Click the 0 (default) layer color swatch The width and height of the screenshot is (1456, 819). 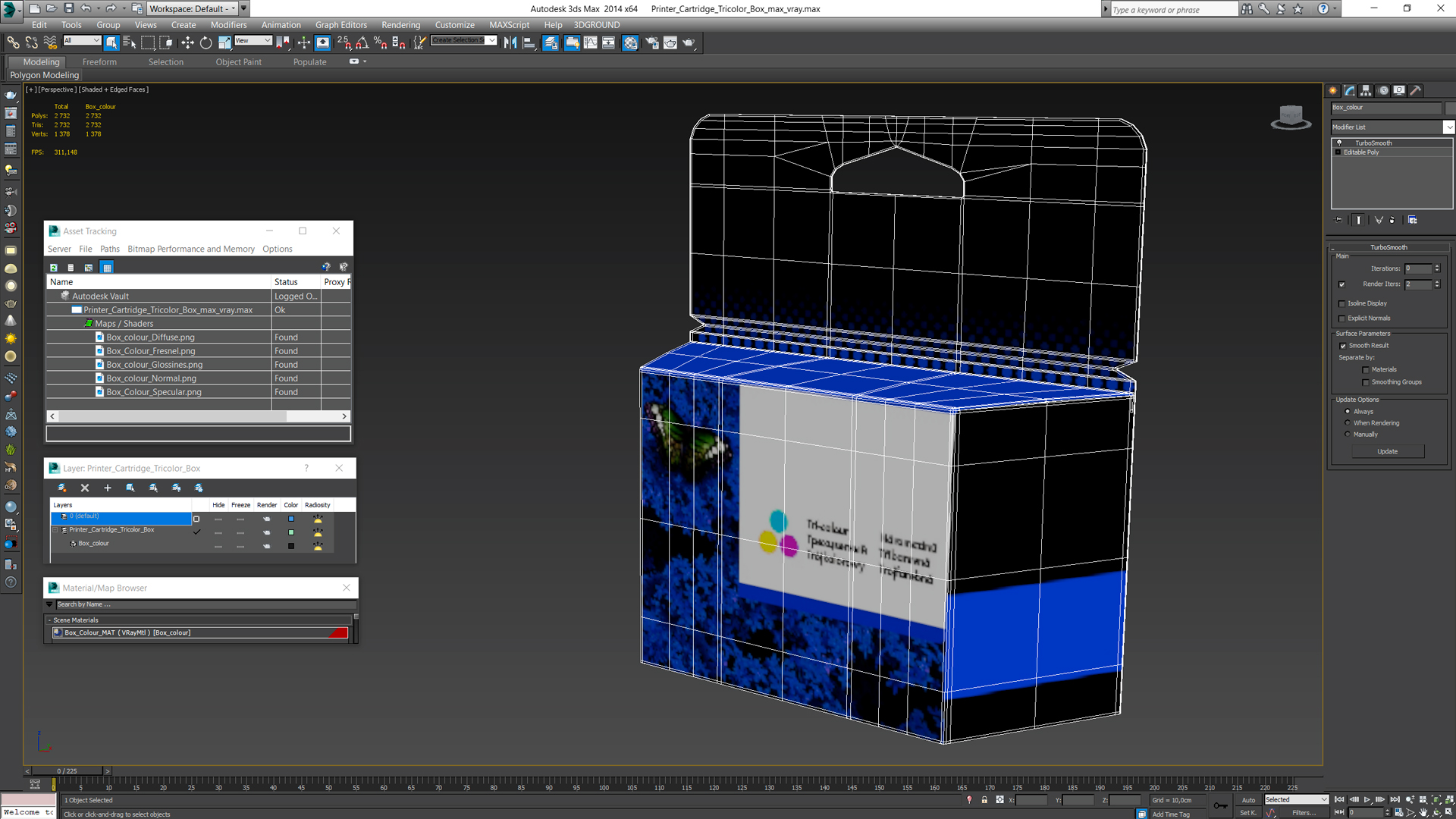click(290, 519)
